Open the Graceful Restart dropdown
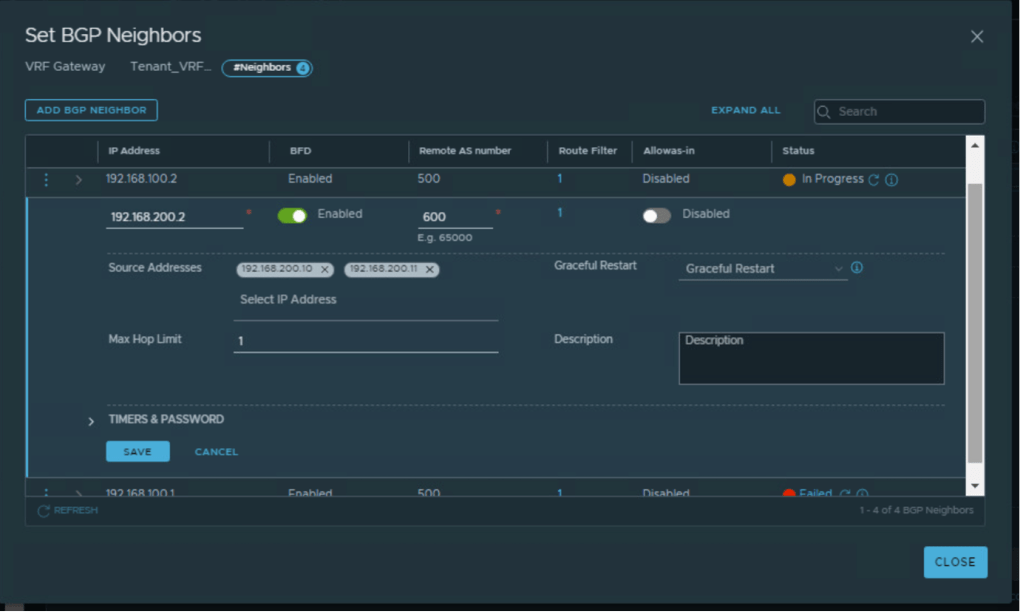1023x614 pixels. tap(762, 269)
